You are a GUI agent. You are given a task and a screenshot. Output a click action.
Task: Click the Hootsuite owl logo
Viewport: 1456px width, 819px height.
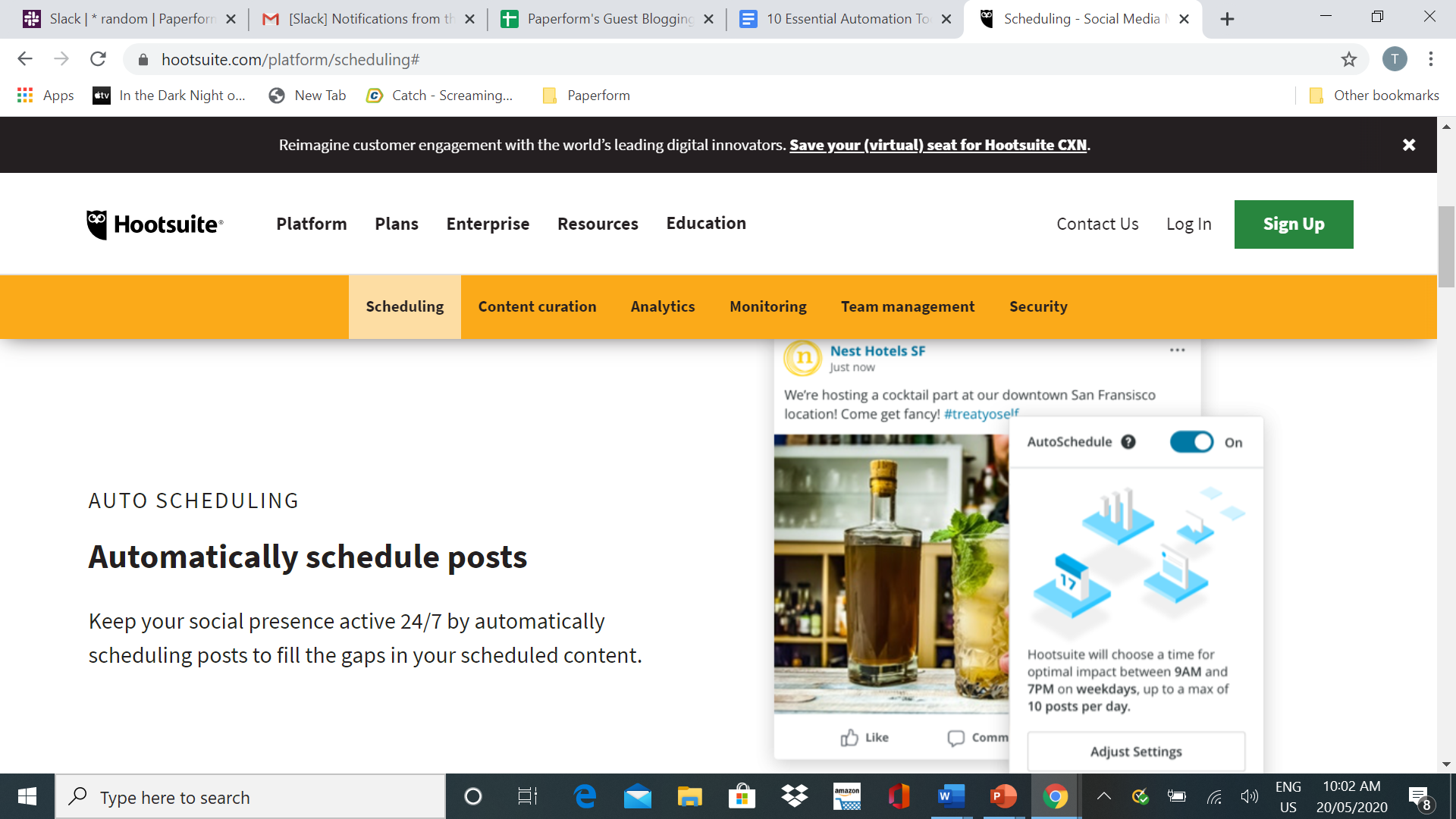click(97, 224)
